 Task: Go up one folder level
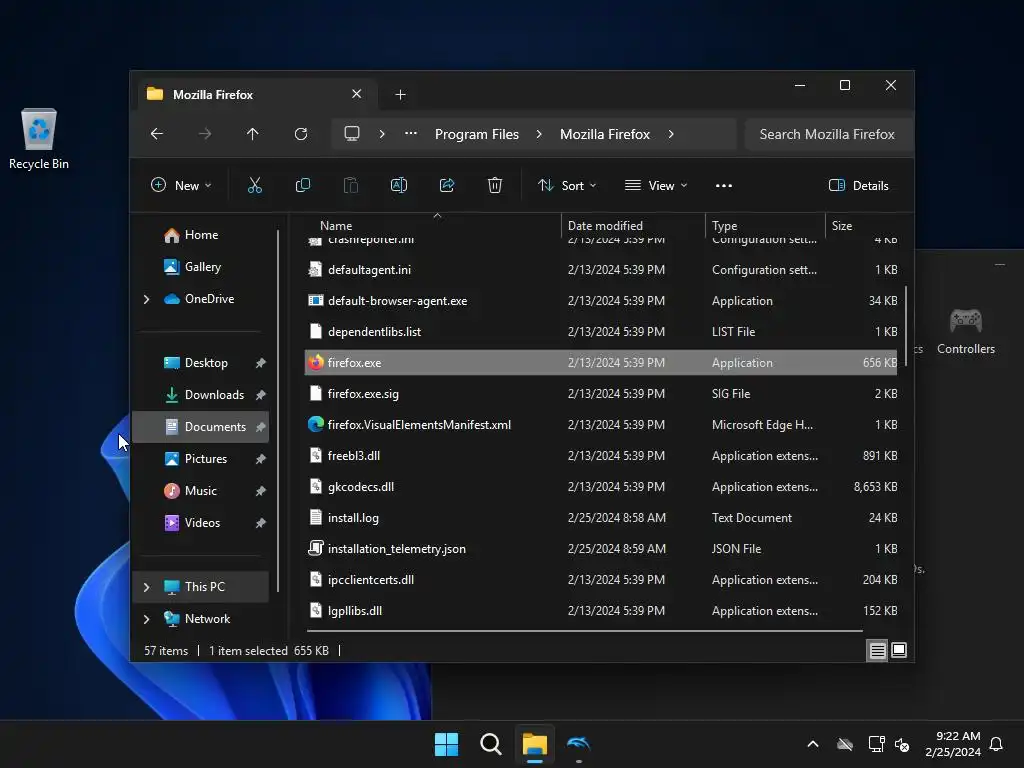253,134
